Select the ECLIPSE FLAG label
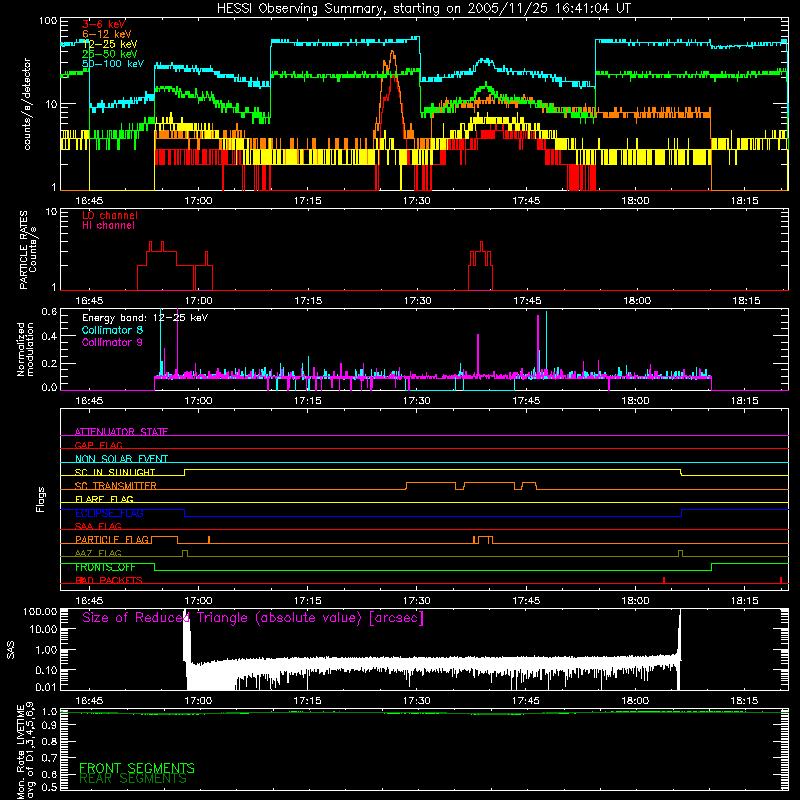800x800 pixels. click(109, 513)
